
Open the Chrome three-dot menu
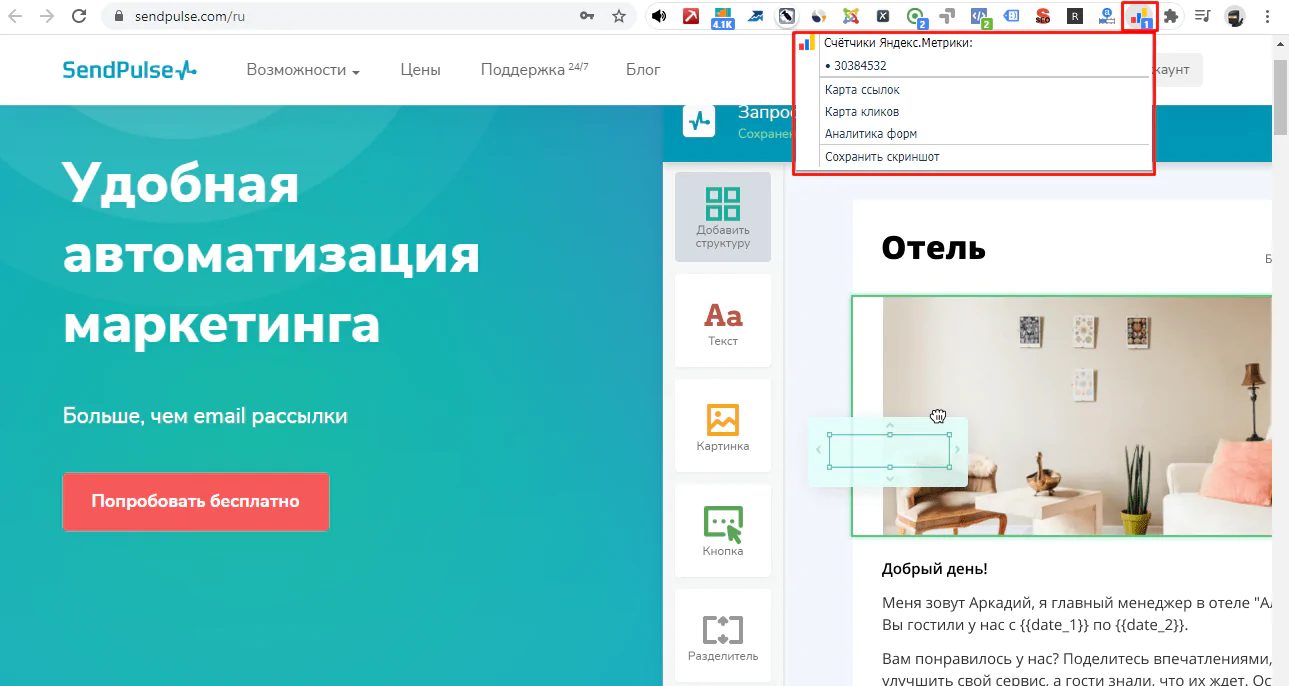(x=1268, y=16)
